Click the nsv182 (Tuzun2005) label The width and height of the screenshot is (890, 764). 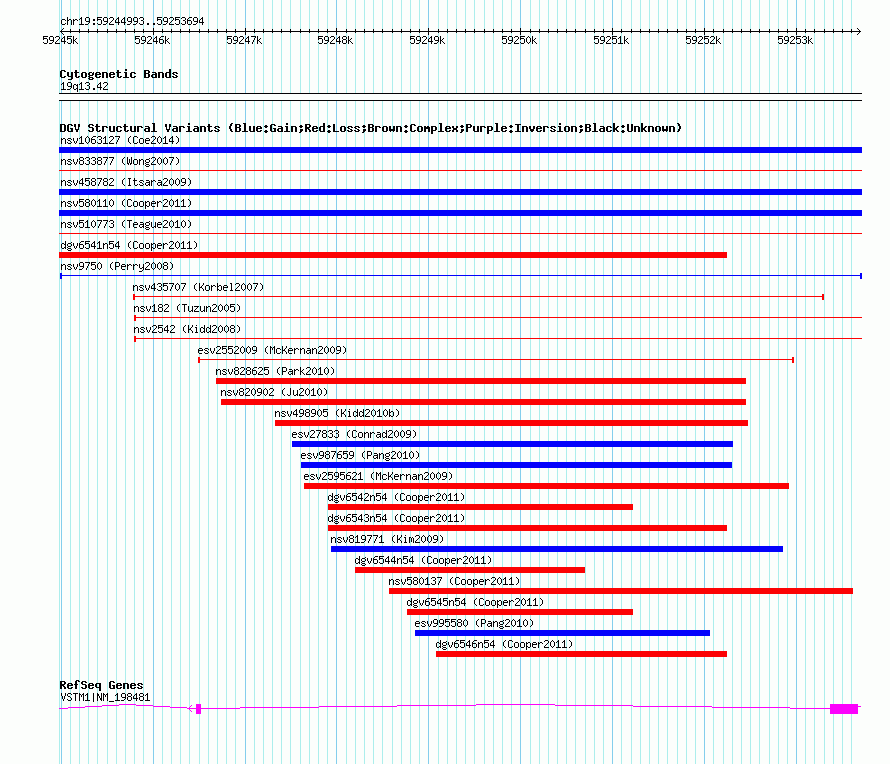[x=187, y=308]
